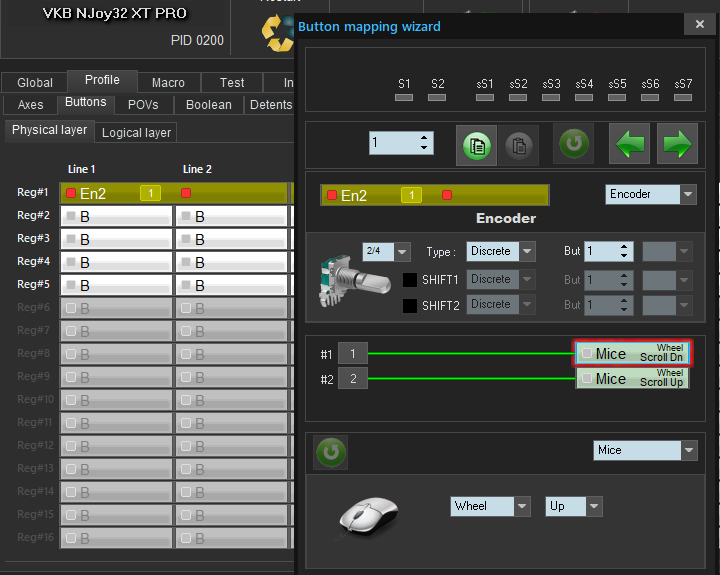Image resolution: width=720 pixels, height=575 pixels.
Task: Toggle the Mice Wheel Scroll Dn checkbox
Action: coord(586,353)
